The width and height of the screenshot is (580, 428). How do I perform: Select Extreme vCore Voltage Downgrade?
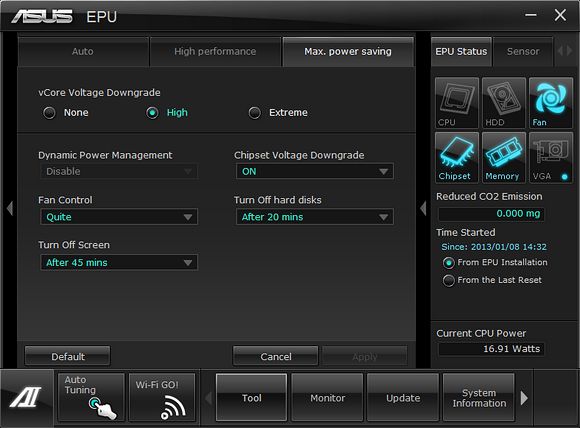254,112
